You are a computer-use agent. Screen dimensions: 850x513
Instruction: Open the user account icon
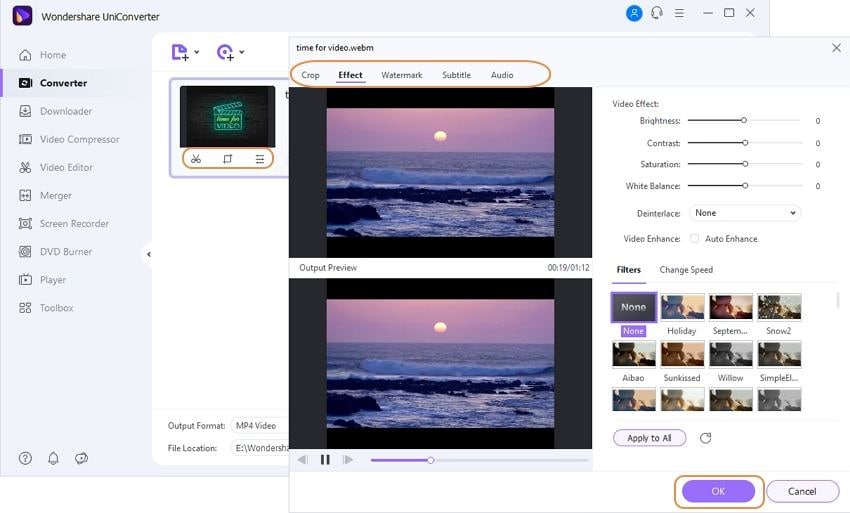point(634,13)
